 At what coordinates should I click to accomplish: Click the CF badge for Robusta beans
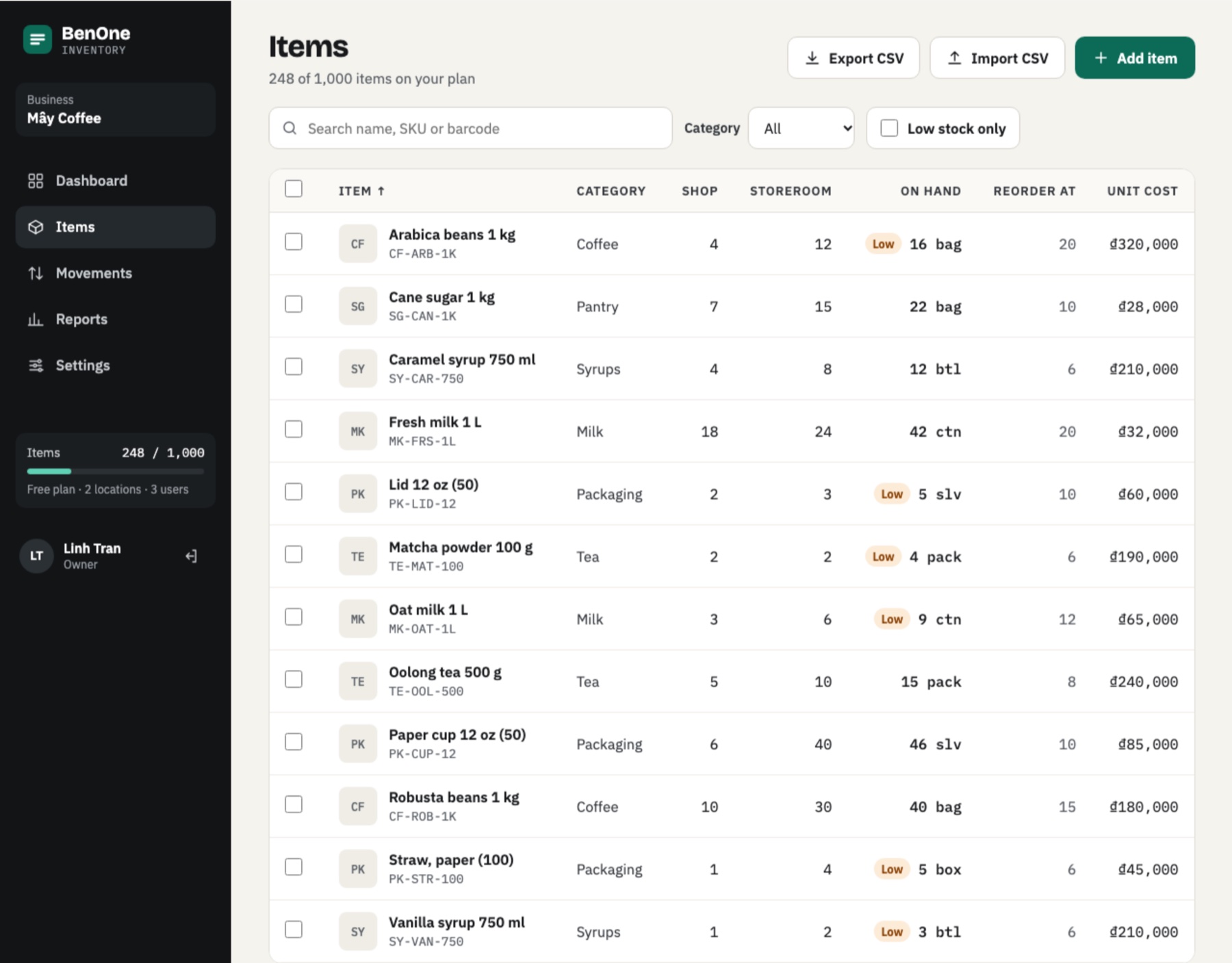coord(357,806)
